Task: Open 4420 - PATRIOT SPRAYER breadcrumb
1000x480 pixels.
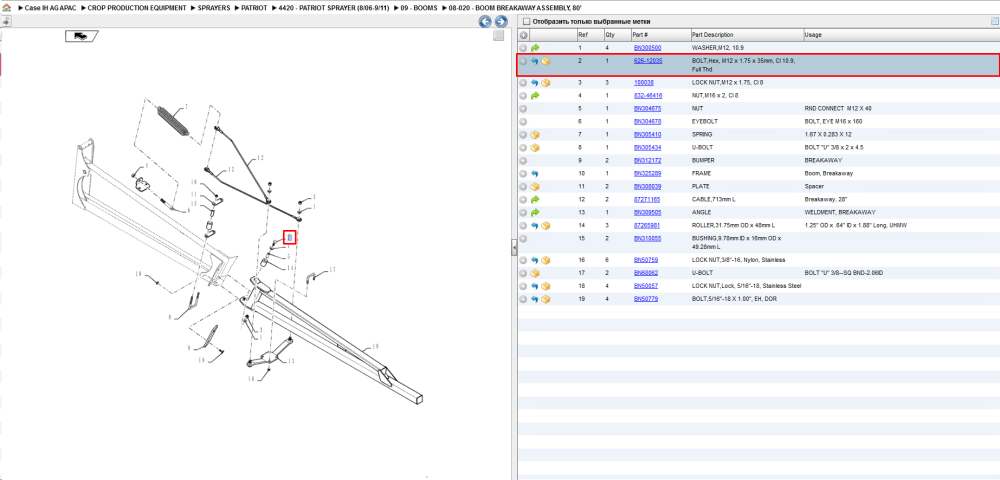Action: pyautogui.click(x=334, y=9)
